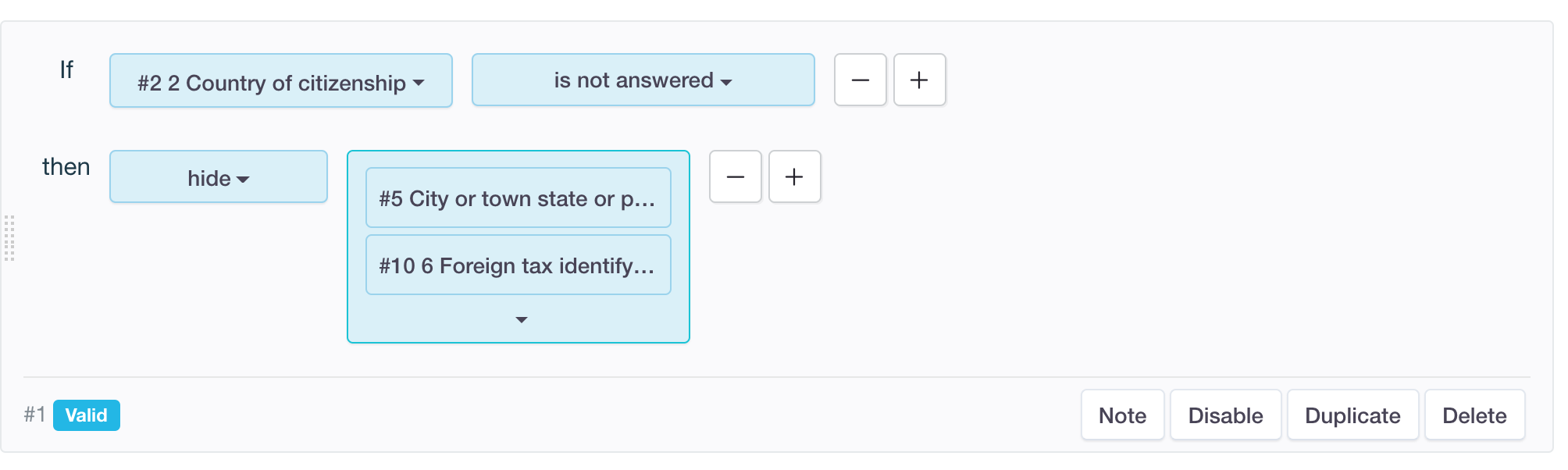The image size is (1568, 470).
Task: Click the 'then' label
Action: [66, 167]
